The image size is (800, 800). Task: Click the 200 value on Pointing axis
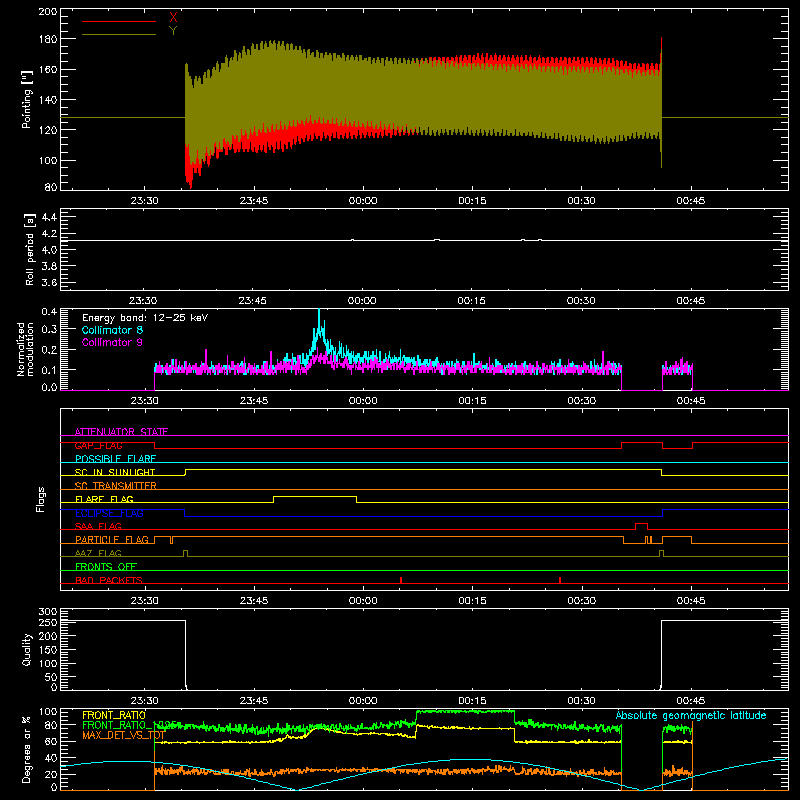click(x=48, y=11)
